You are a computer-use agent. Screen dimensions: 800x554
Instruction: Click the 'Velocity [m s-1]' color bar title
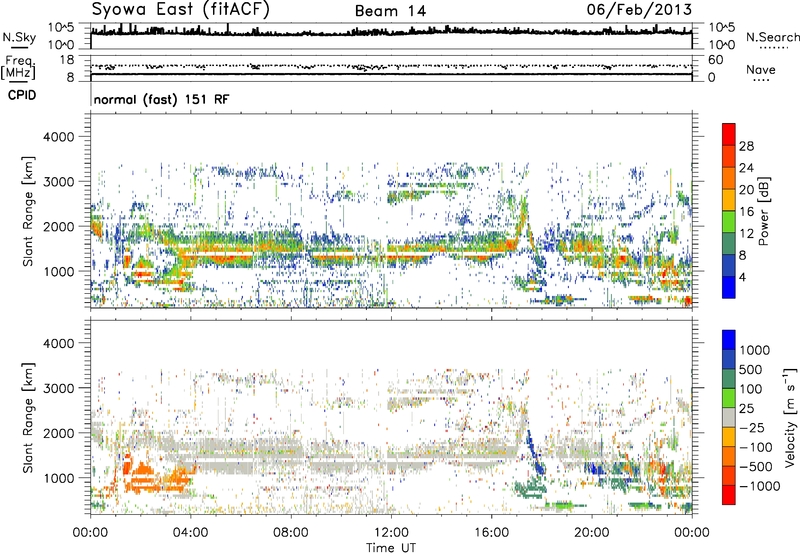(x=790, y=417)
